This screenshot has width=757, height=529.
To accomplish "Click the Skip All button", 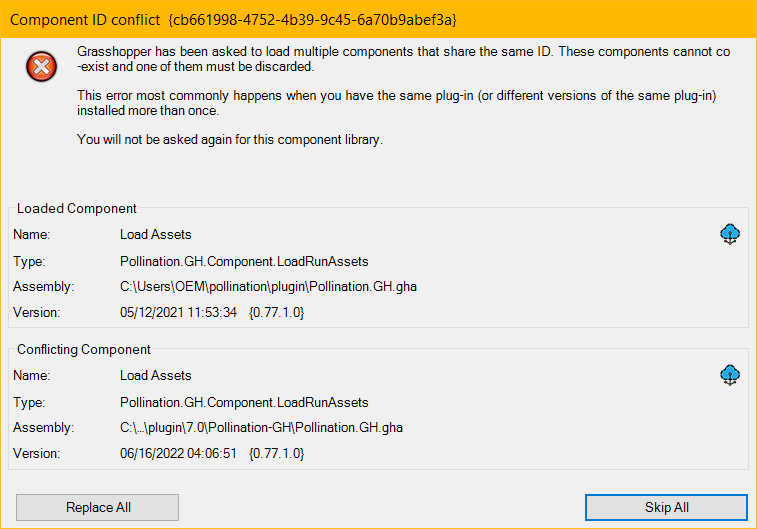I will 666,507.
